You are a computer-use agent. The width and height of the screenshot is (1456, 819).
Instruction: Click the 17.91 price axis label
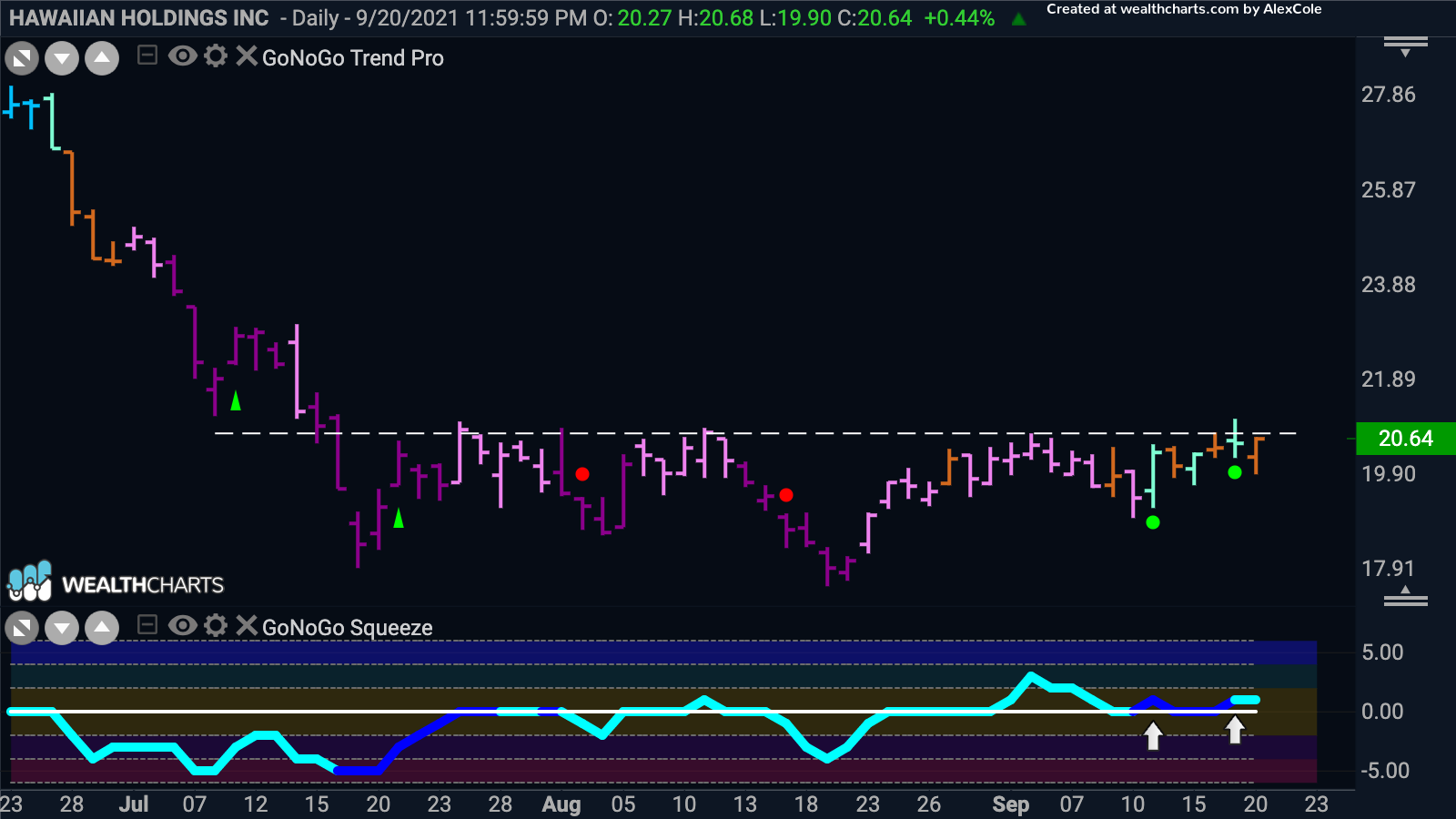(1389, 569)
